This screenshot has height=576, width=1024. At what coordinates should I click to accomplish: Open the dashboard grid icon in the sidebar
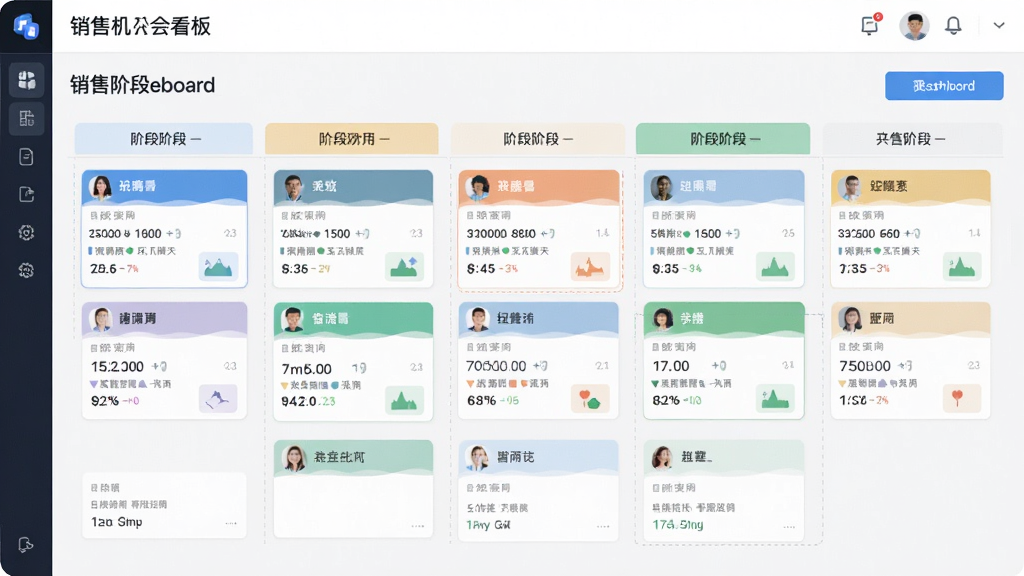coord(27,80)
